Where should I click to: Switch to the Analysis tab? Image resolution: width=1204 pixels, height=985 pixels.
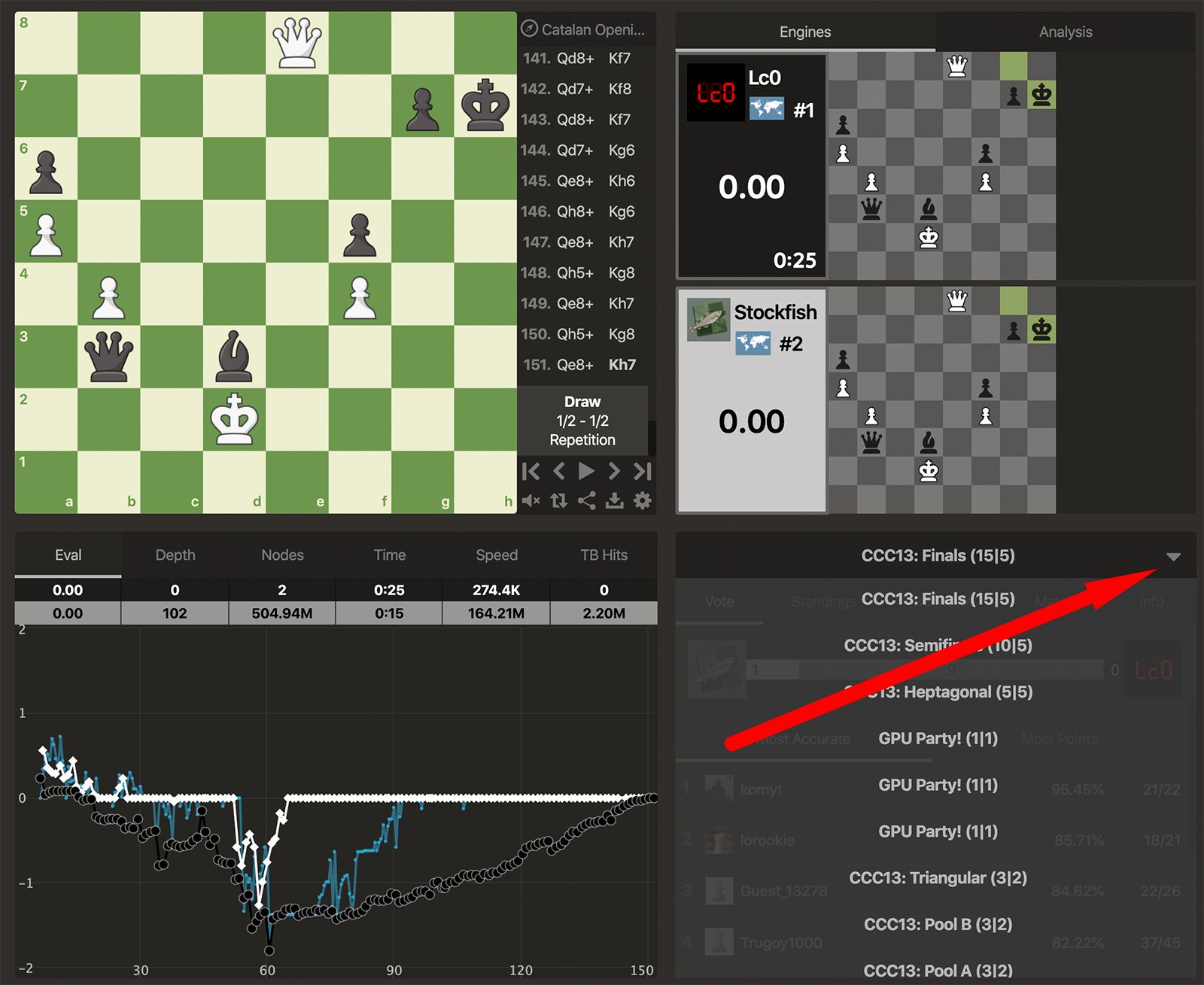(1066, 32)
